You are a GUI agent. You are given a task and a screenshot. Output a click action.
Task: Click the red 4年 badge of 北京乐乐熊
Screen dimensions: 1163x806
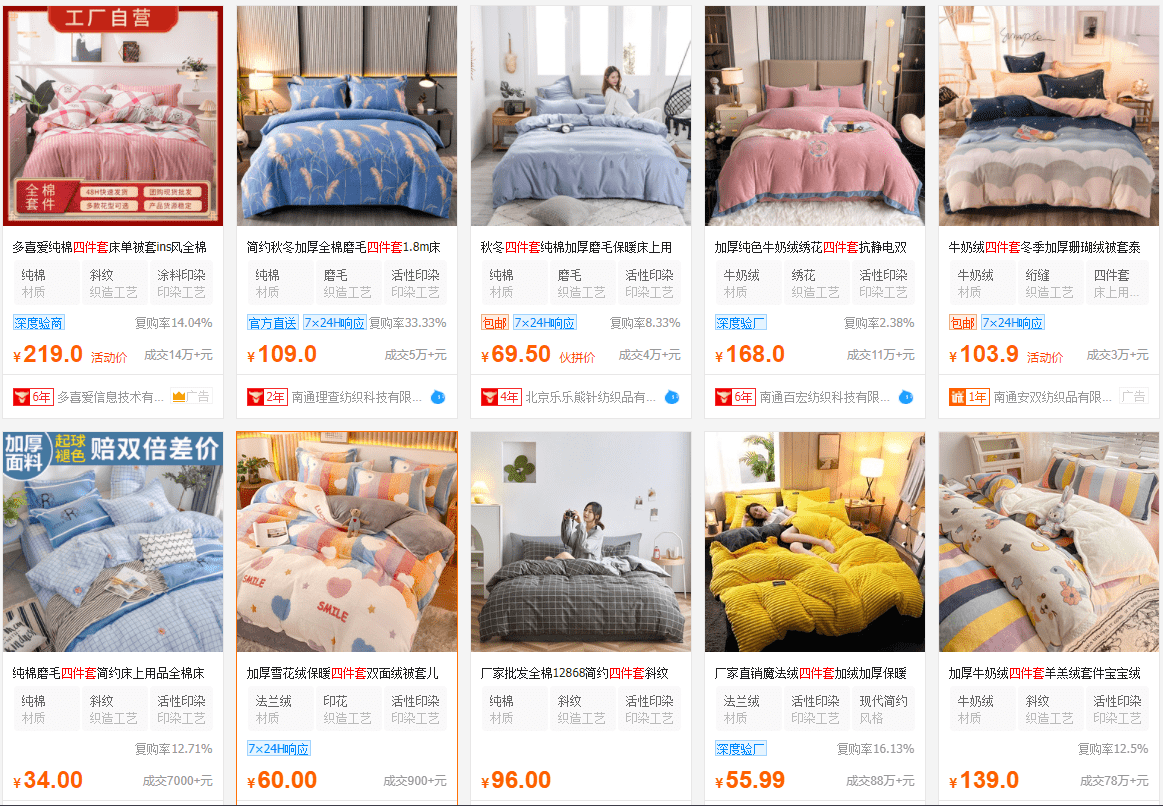(x=501, y=397)
